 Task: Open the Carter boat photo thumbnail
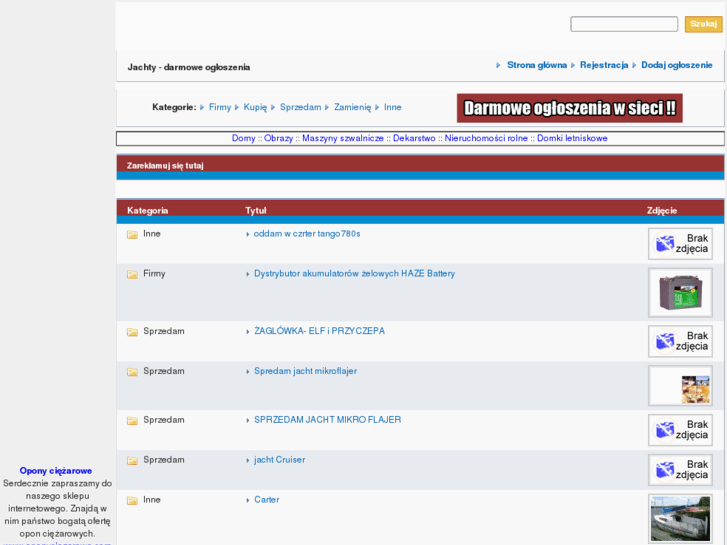click(x=680, y=519)
